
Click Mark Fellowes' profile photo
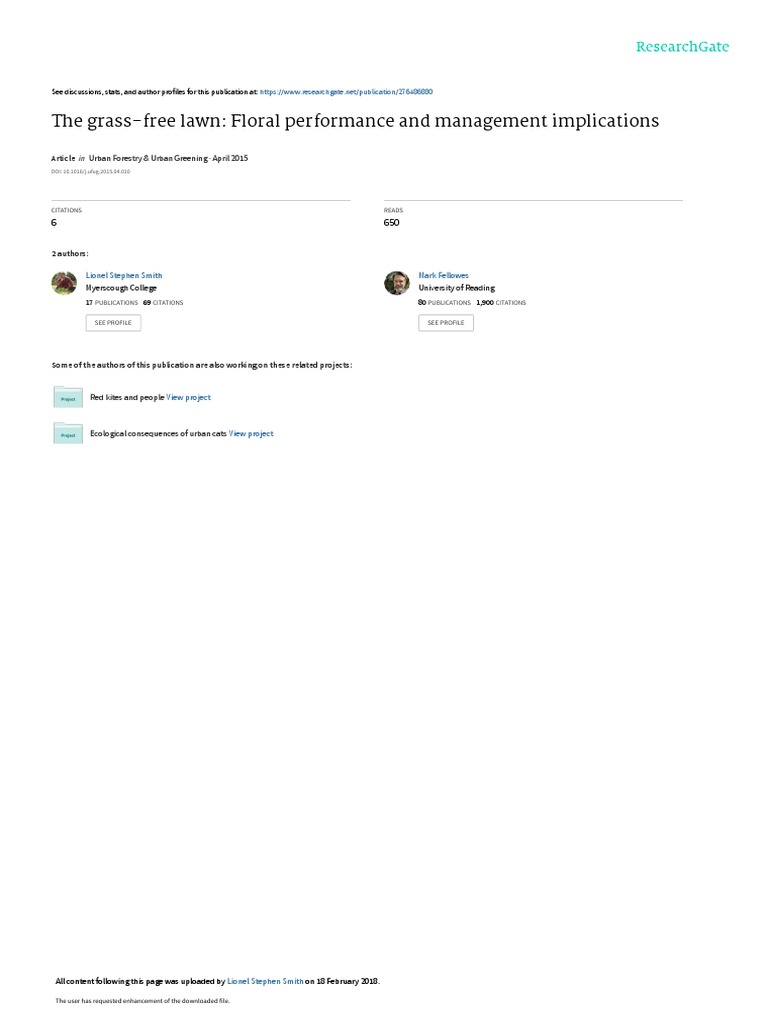click(x=396, y=283)
